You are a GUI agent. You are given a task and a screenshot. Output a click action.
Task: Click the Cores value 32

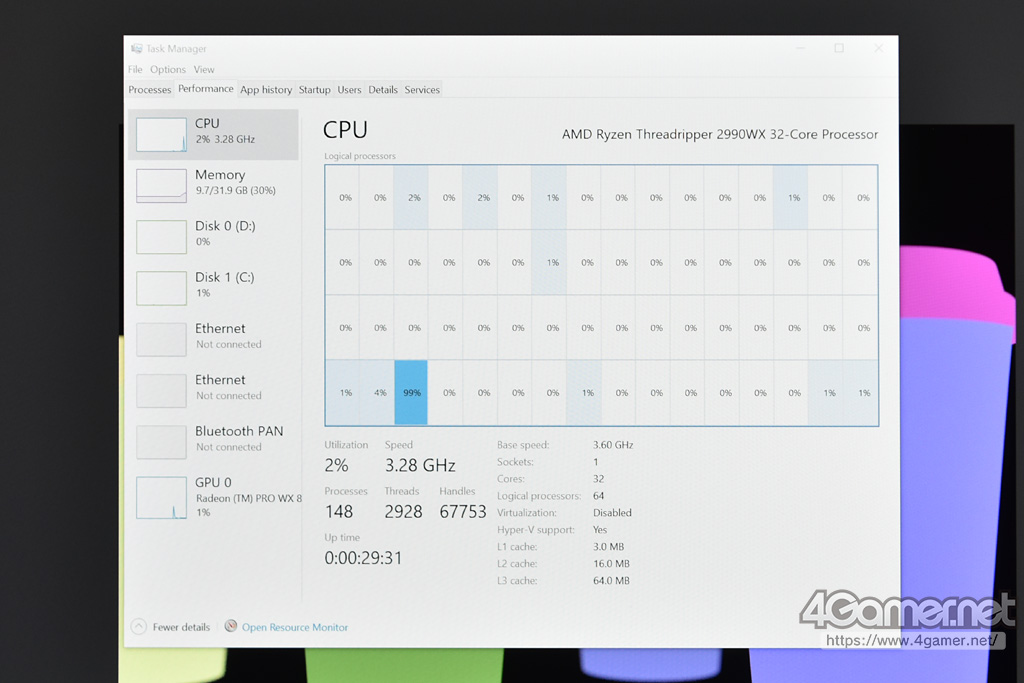[598, 479]
